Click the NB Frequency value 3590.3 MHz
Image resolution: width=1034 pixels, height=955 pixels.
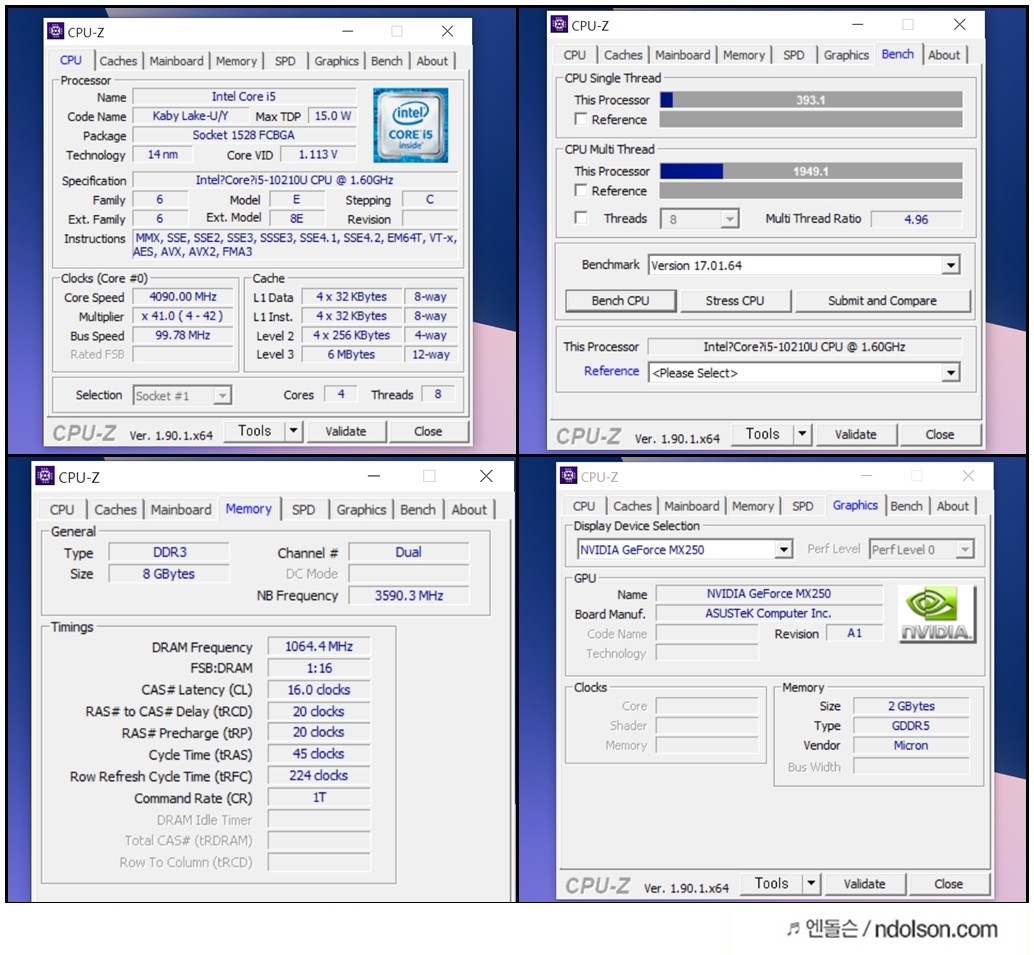coord(409,596)
